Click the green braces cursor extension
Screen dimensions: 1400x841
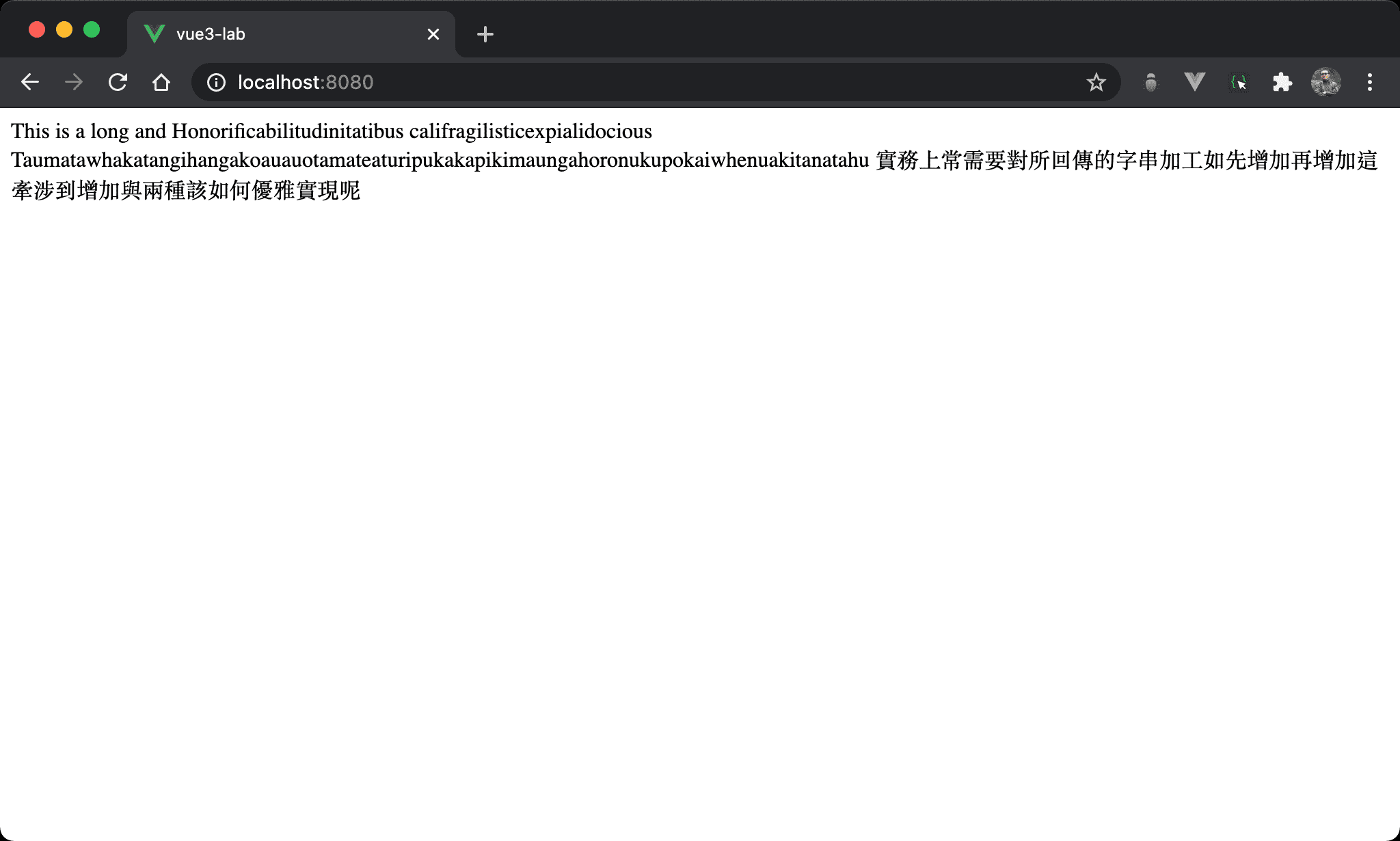coord(1238,82)
